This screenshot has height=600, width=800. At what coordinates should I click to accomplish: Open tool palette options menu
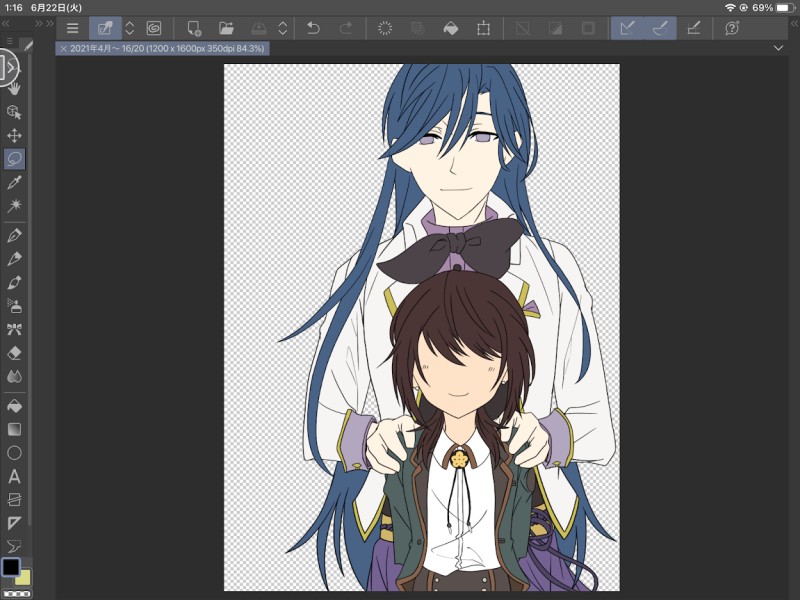pyautogui.click(x=10, y=41)
